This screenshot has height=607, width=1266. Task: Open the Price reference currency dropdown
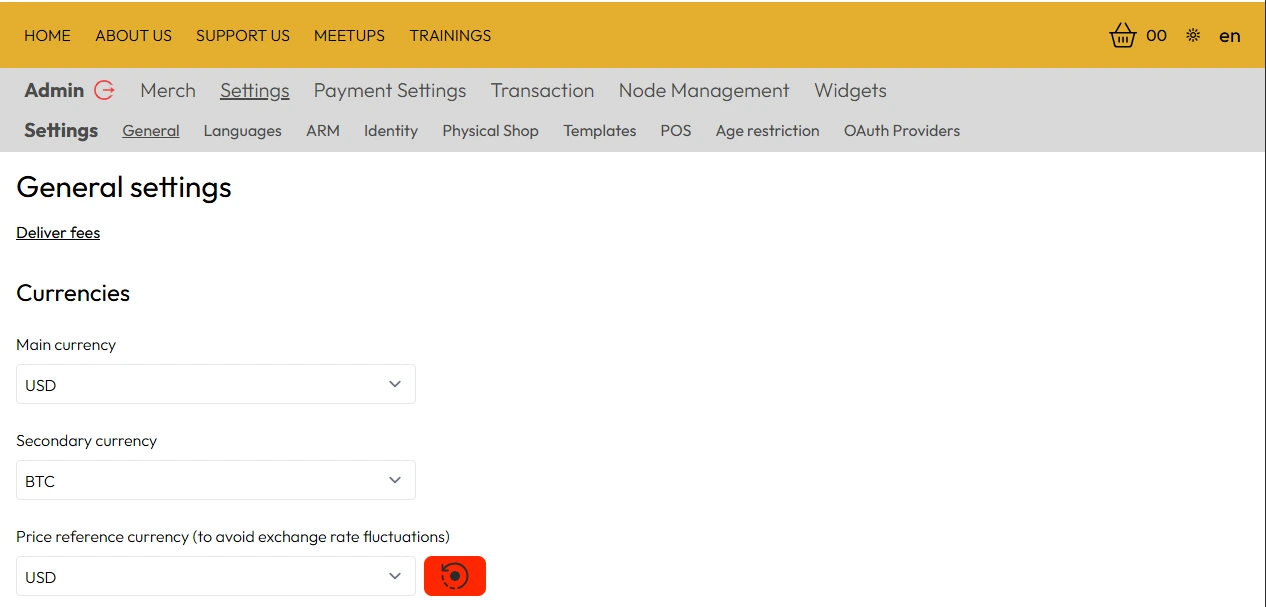click(215, 577)
